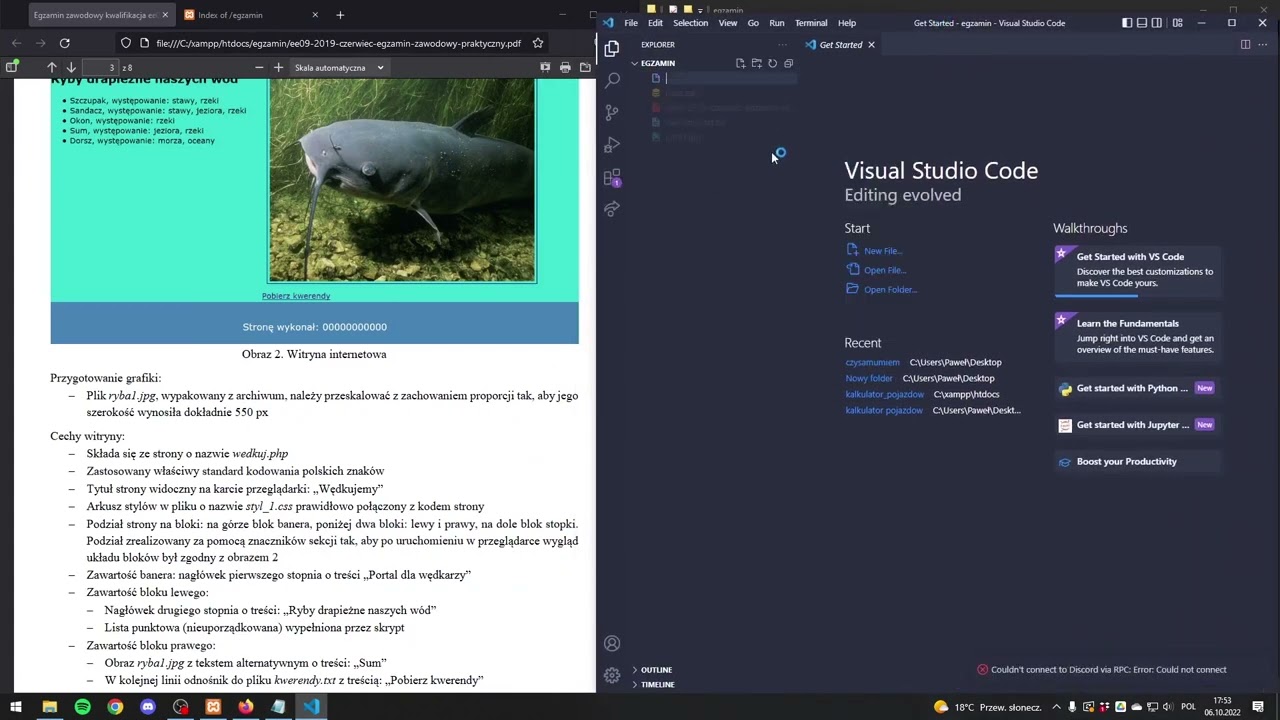Viewport: 1280px width, 720px height.
Task: Open the Selection menu in VS Code
Action: click(x=690, y=23)
